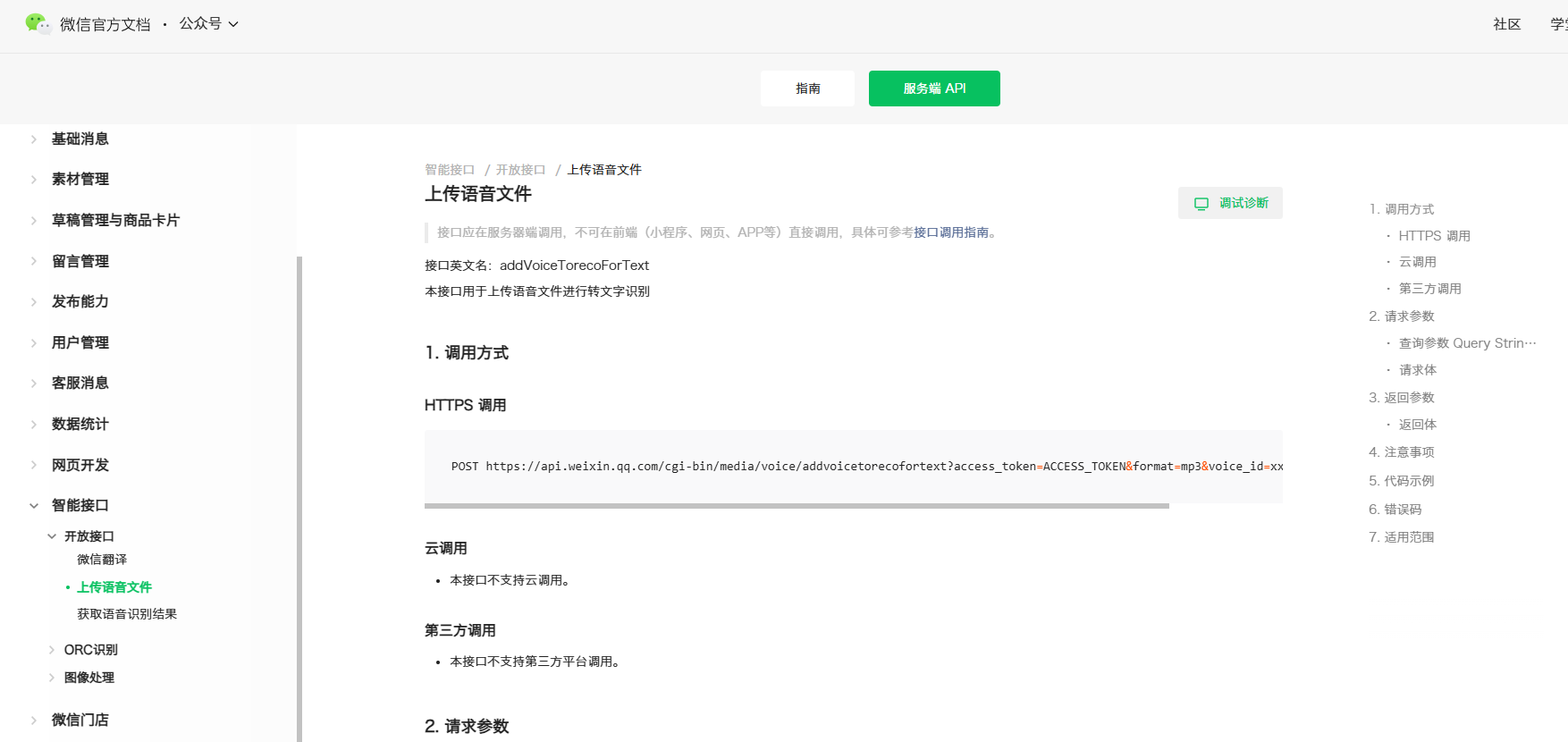The height and width of the screenshot is (742, 1568).
Task: Jump to 返回体 in outline
Action: 1417,425
